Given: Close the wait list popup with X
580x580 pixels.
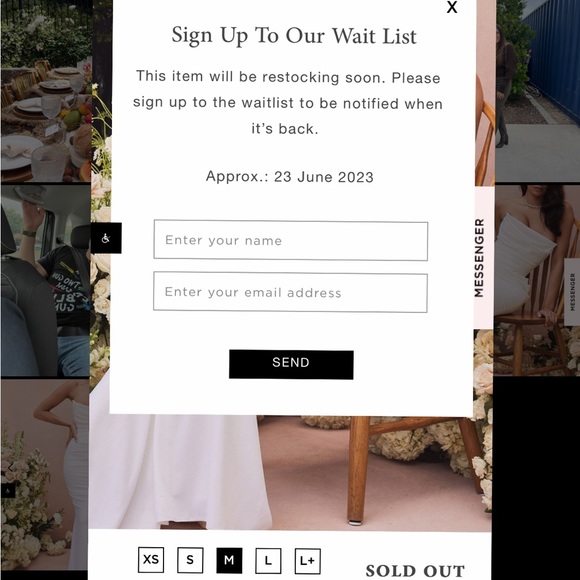Looking at the screenshot, I should point(452,7).
